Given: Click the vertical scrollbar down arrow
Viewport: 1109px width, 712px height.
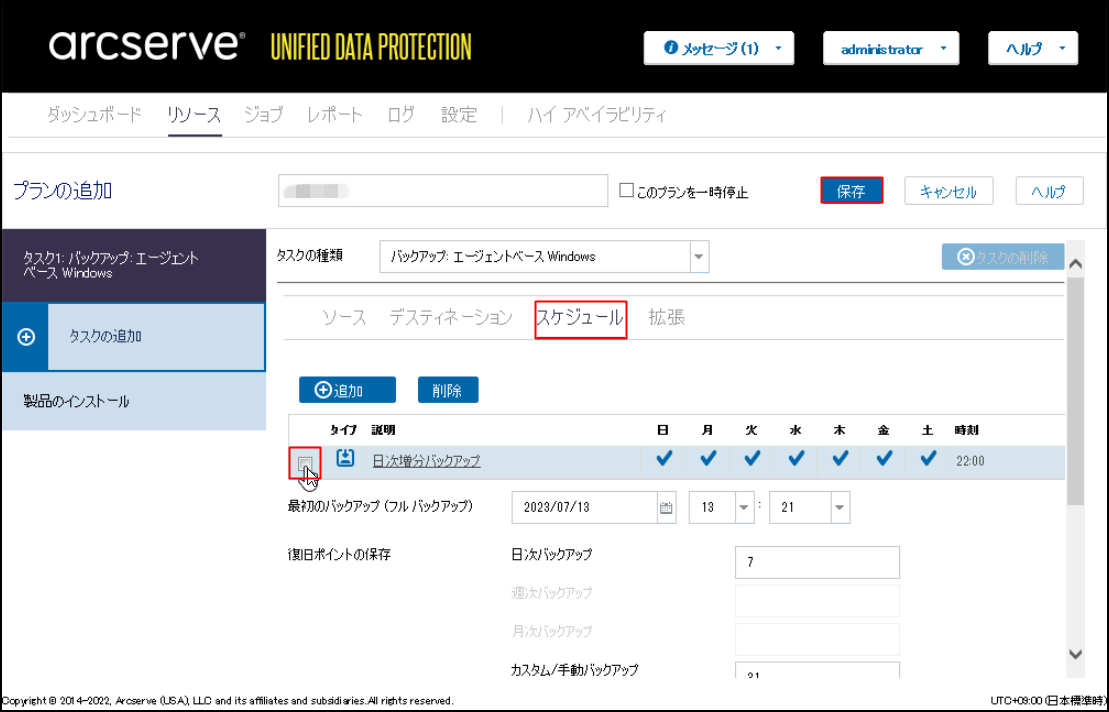Looking at the screenshot, I should [1076, 654].
